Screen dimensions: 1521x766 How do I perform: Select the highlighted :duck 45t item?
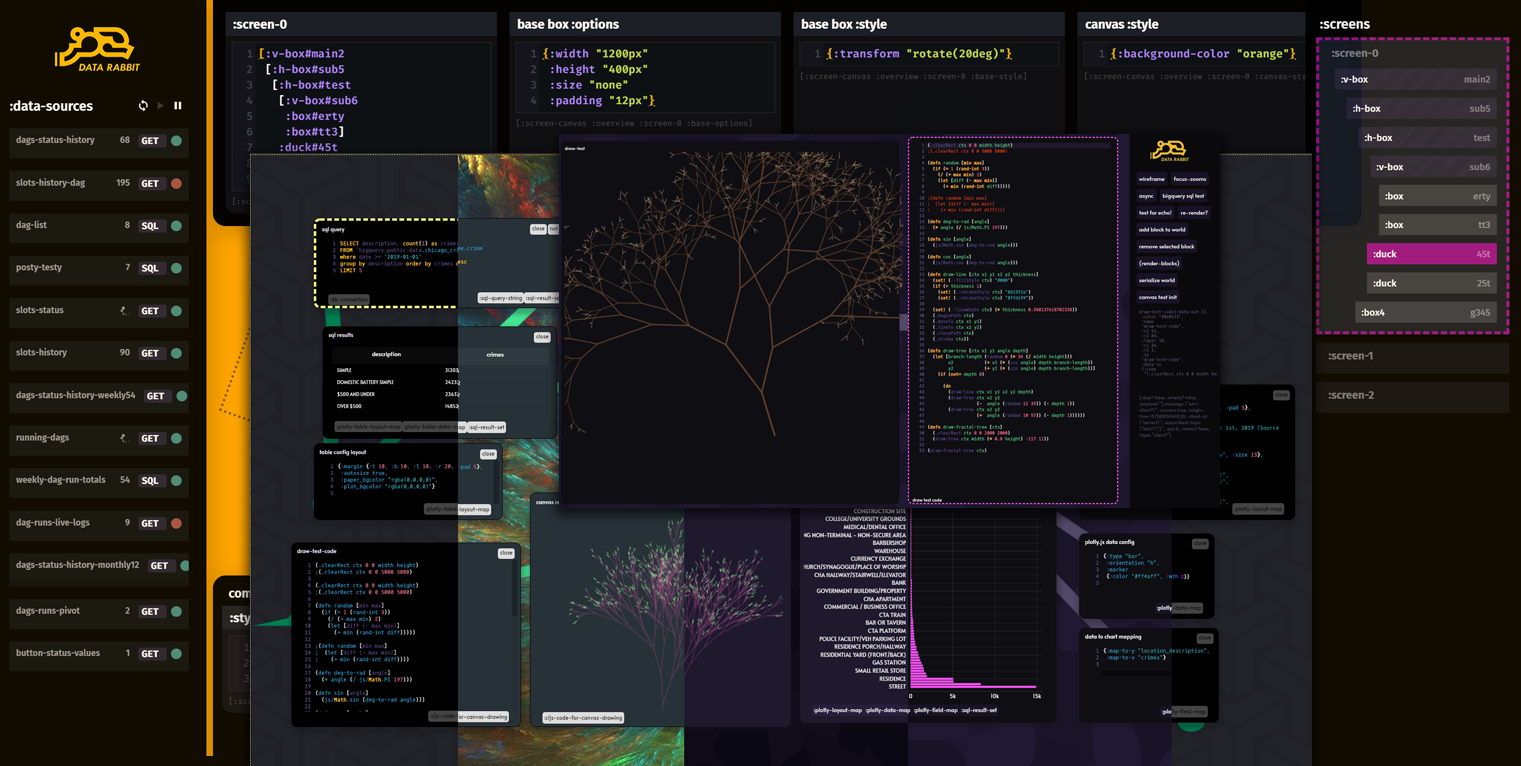point(1431,254)
